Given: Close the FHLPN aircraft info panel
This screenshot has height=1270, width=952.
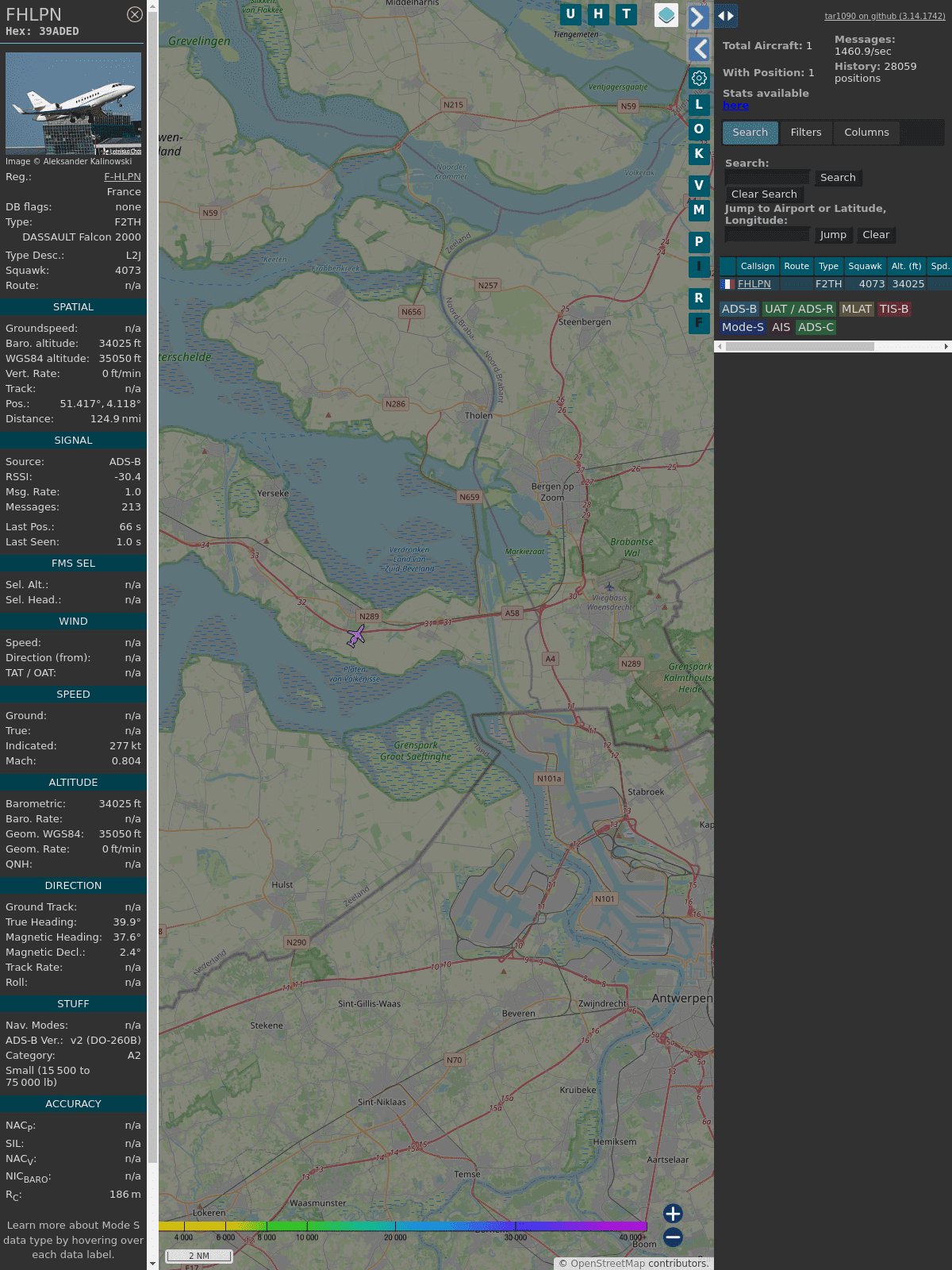Looking at the screenshot, I should 135,14.
